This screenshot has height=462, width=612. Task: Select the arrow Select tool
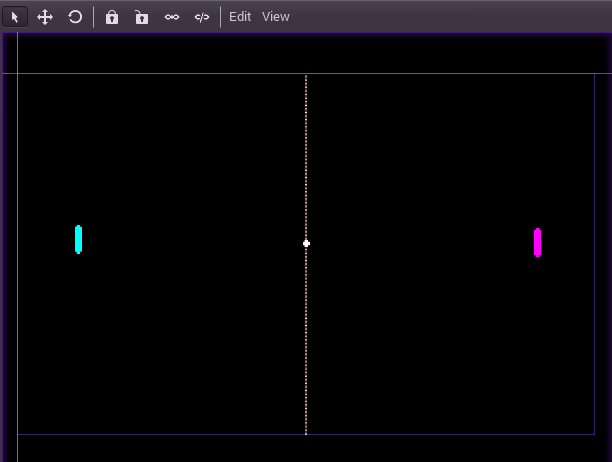(15, 17)
